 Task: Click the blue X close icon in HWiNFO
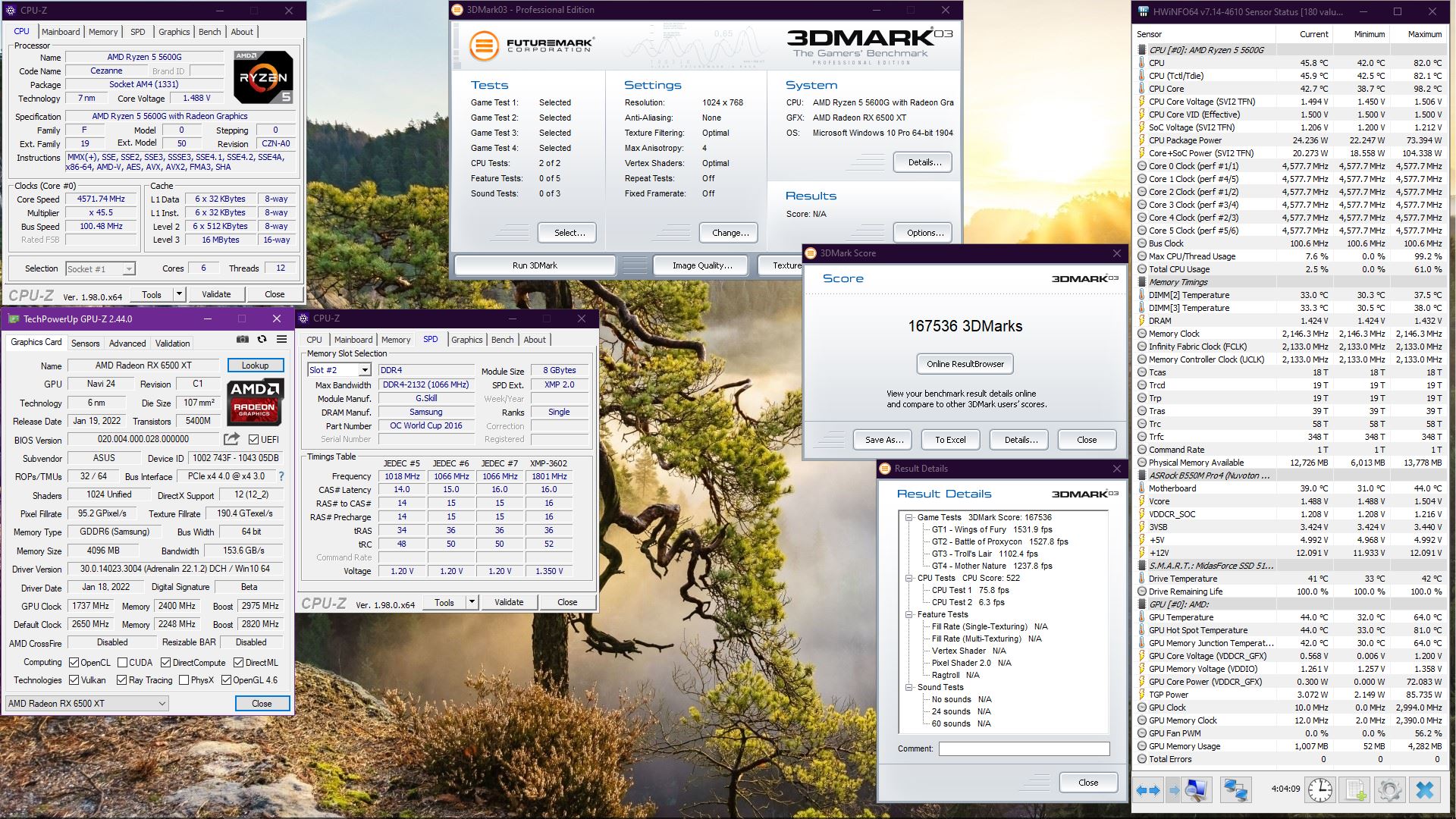click(x=1425, y=790)
